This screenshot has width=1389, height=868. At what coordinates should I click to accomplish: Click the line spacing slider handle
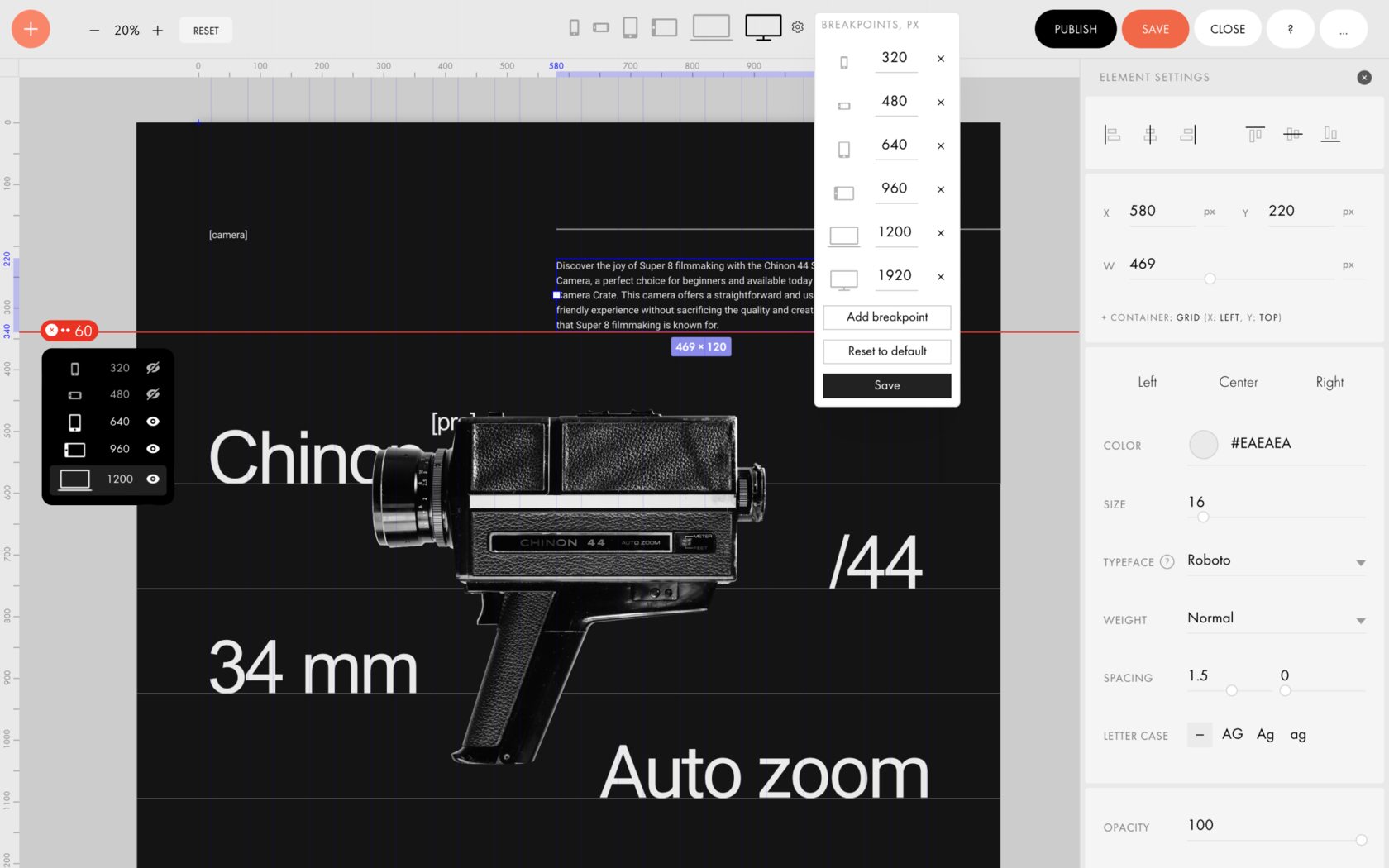[1232, 691]
